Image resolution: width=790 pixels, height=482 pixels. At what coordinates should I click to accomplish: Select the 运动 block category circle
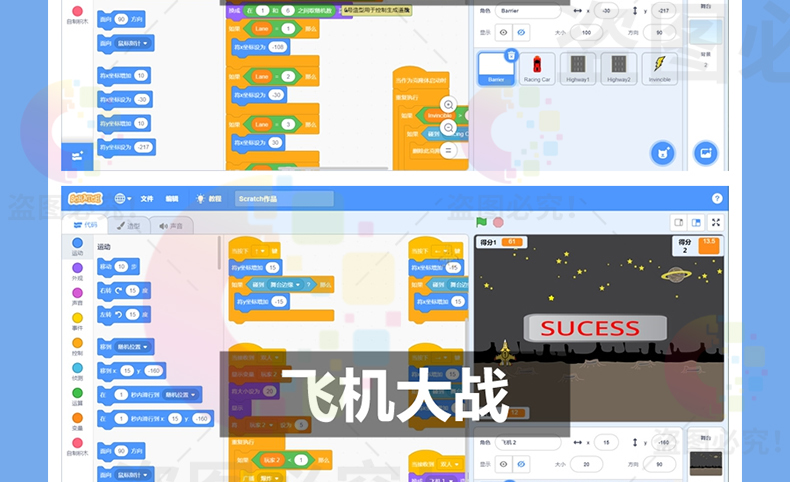pos(77,243)
